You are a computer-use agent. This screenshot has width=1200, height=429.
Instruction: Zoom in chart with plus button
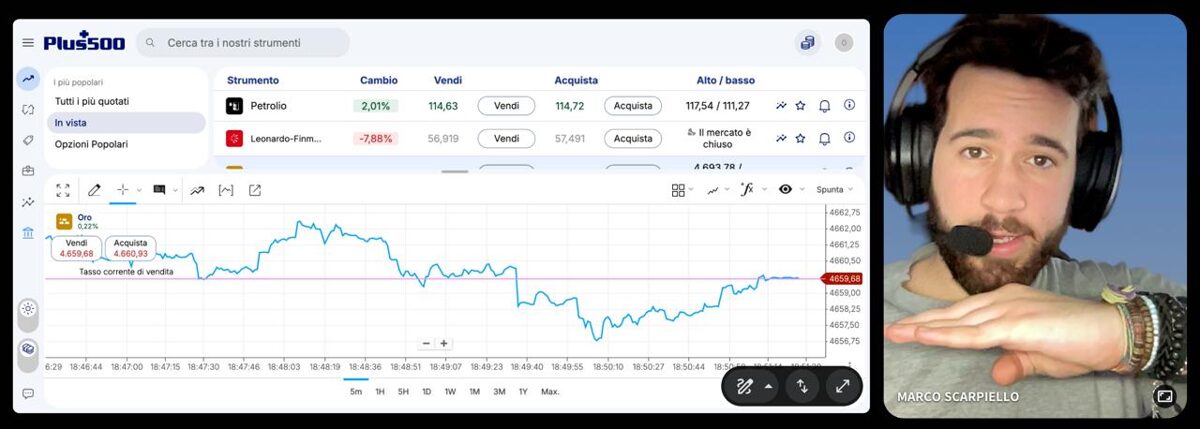444,343
